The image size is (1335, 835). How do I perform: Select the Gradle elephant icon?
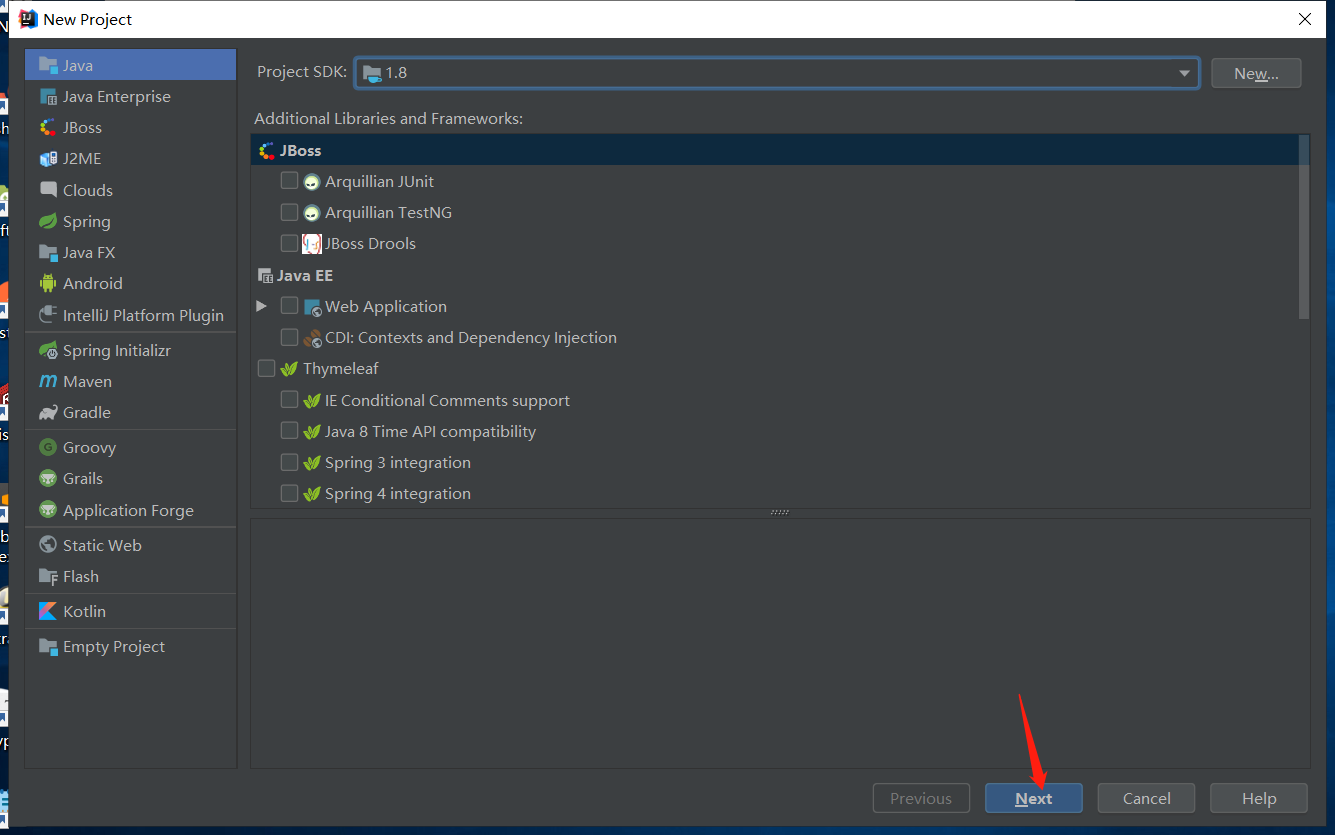[47, 412]
